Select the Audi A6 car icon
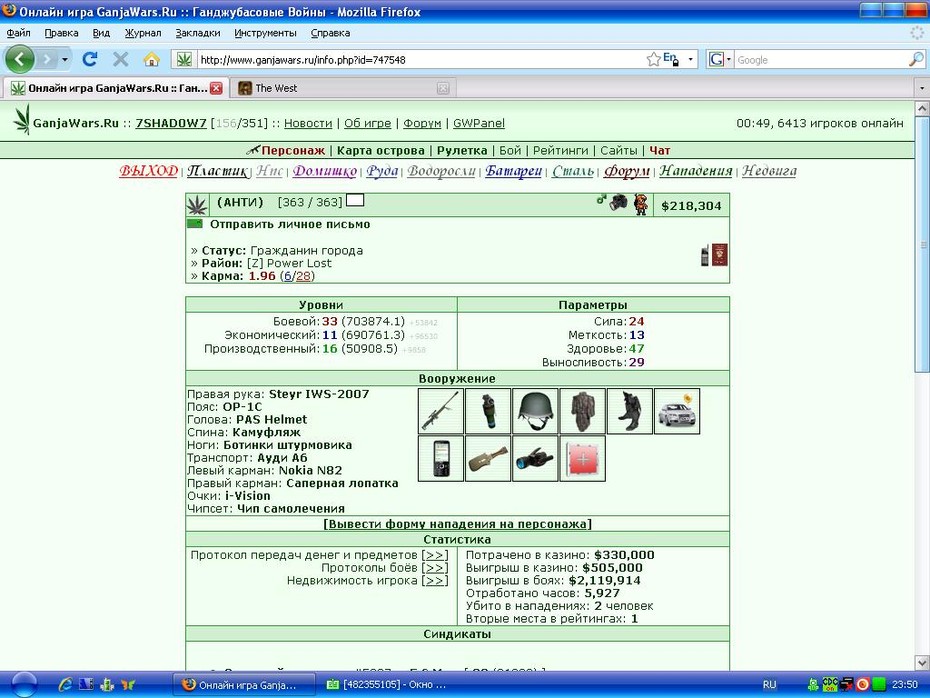 677,411
